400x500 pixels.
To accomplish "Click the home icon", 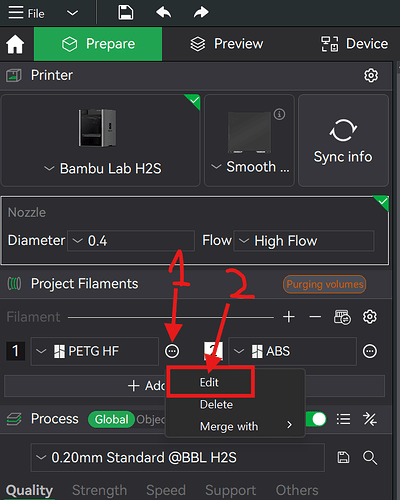I will 15,44.
